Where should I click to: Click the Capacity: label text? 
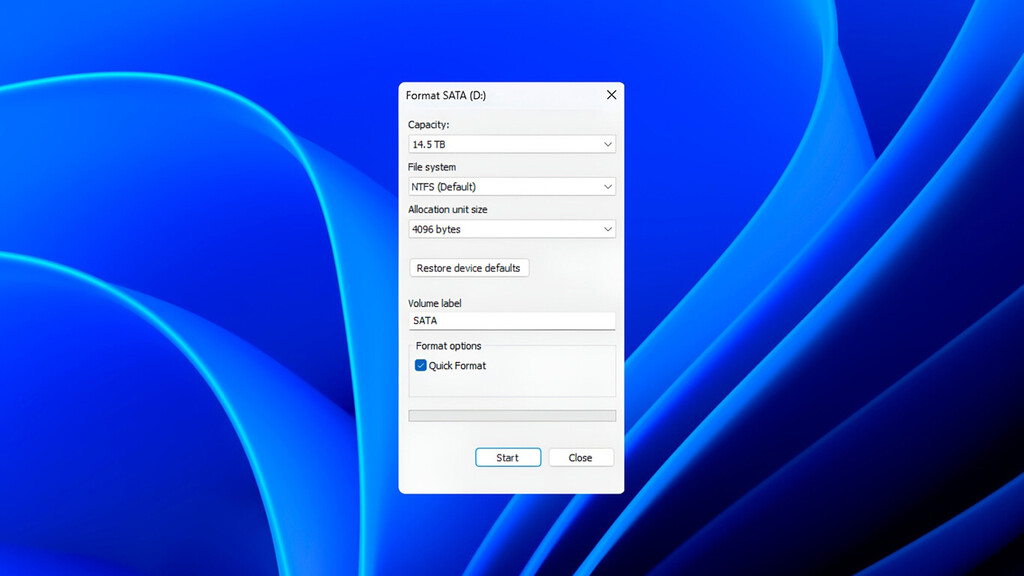coord(429,125)
